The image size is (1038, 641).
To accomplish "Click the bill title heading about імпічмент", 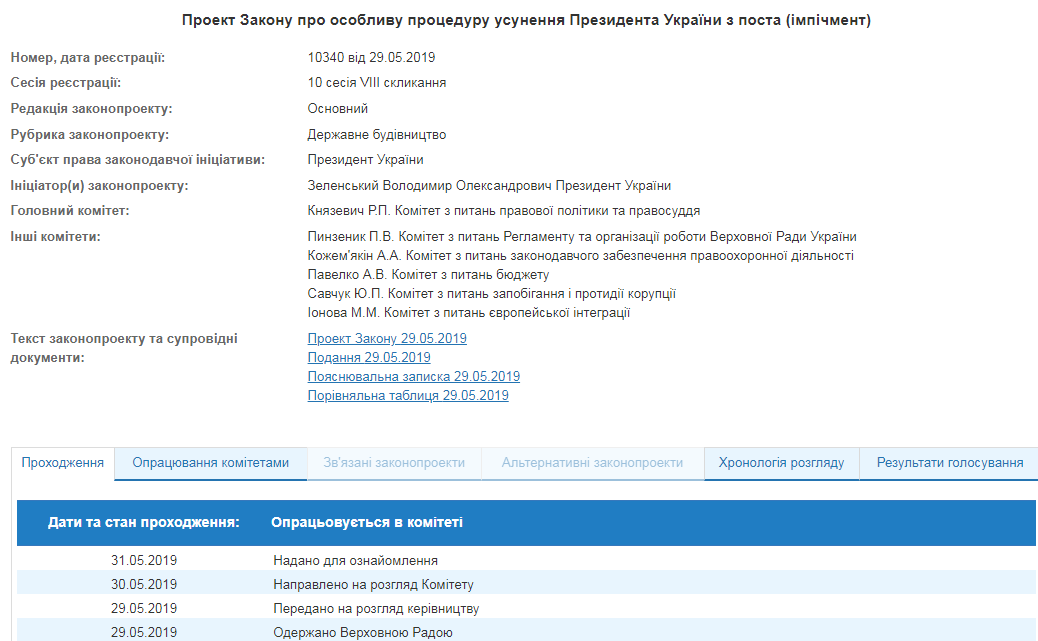I will coord(526,21).
